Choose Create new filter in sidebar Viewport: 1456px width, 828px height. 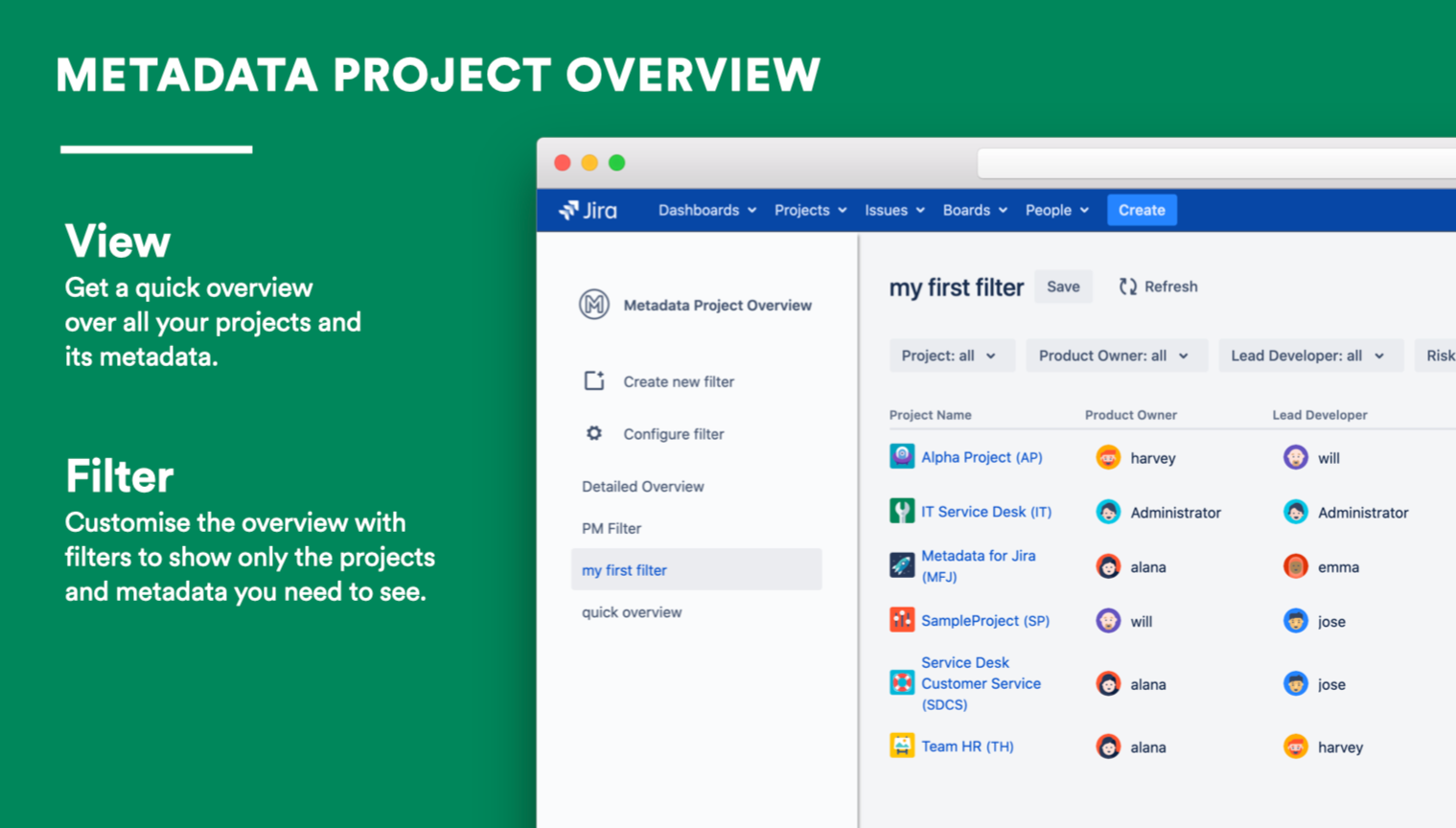point(679,381)
